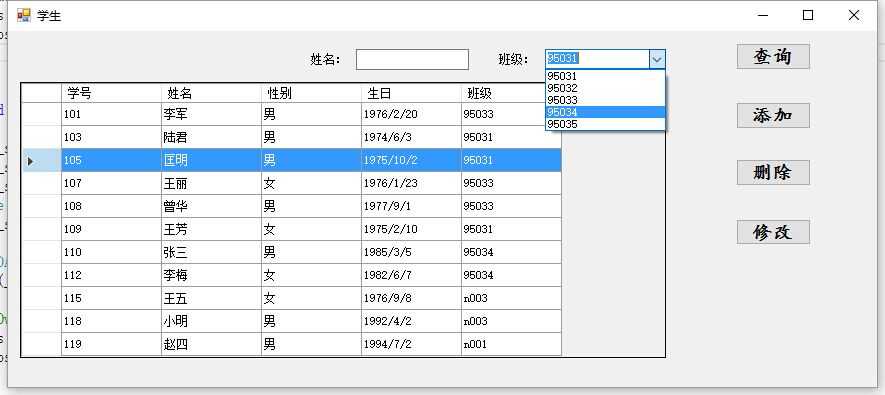
Task: Click birthday cell 1982/6/7
Action: (411, 275)
